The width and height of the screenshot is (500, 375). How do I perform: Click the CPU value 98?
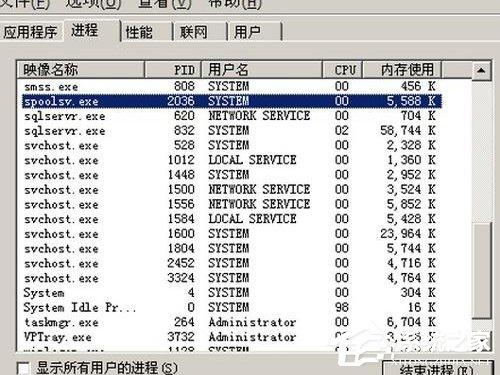click(x=342, y=307)
